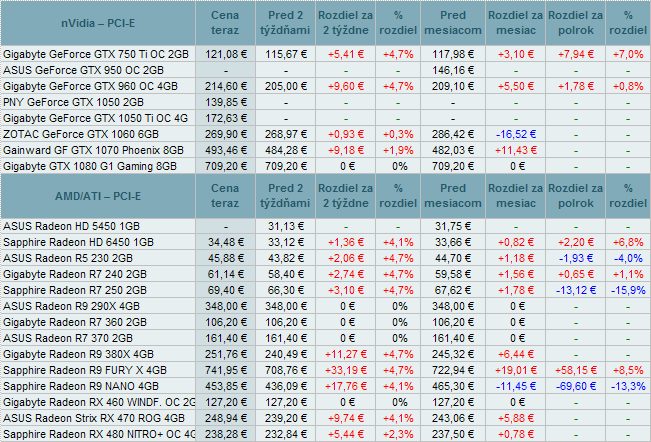651x442 pixels.
Task: Click the '+8,5%' cell in FURY X row
Action: point(628,370)
